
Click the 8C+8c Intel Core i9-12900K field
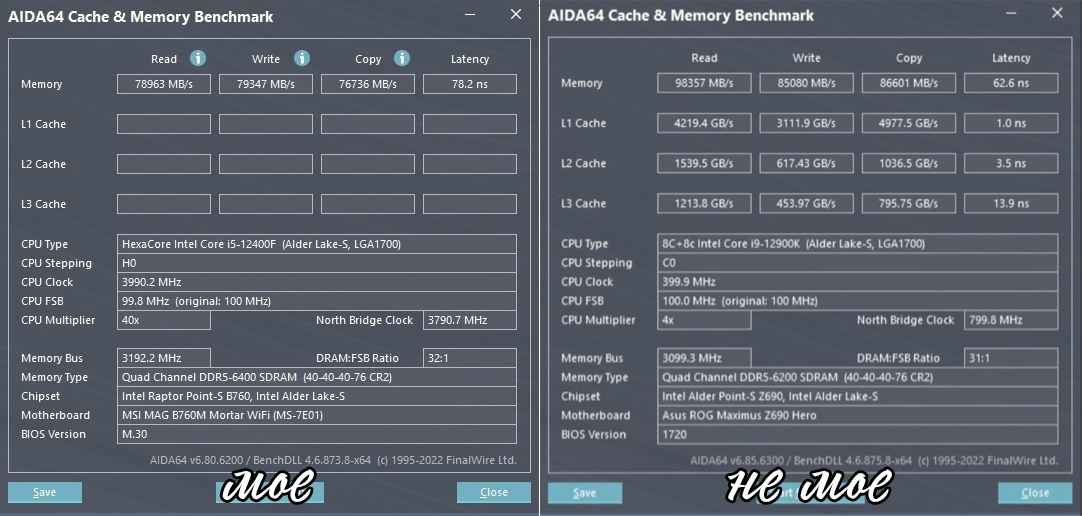[858, 244]
